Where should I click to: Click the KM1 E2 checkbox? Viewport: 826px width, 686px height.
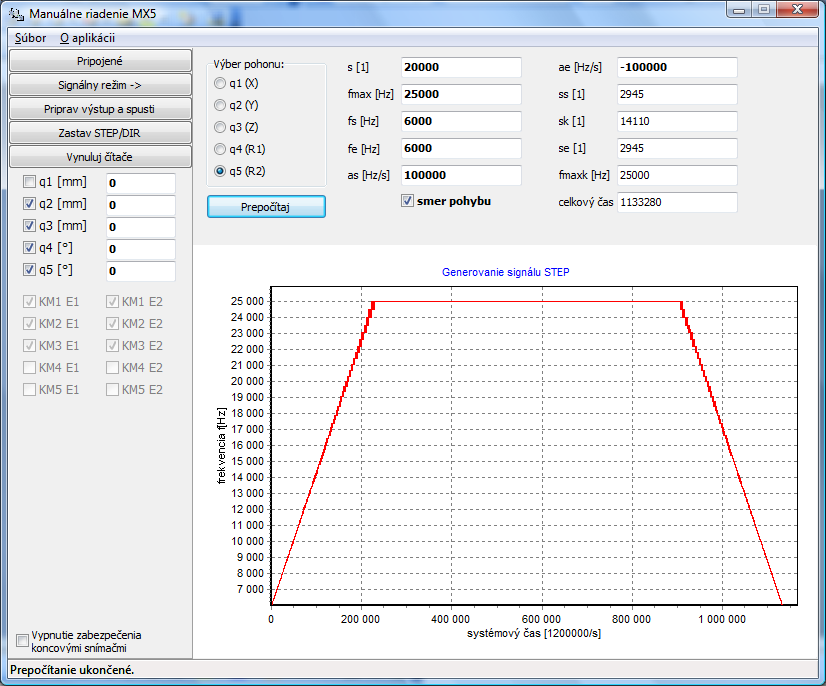tap(112, 301)
